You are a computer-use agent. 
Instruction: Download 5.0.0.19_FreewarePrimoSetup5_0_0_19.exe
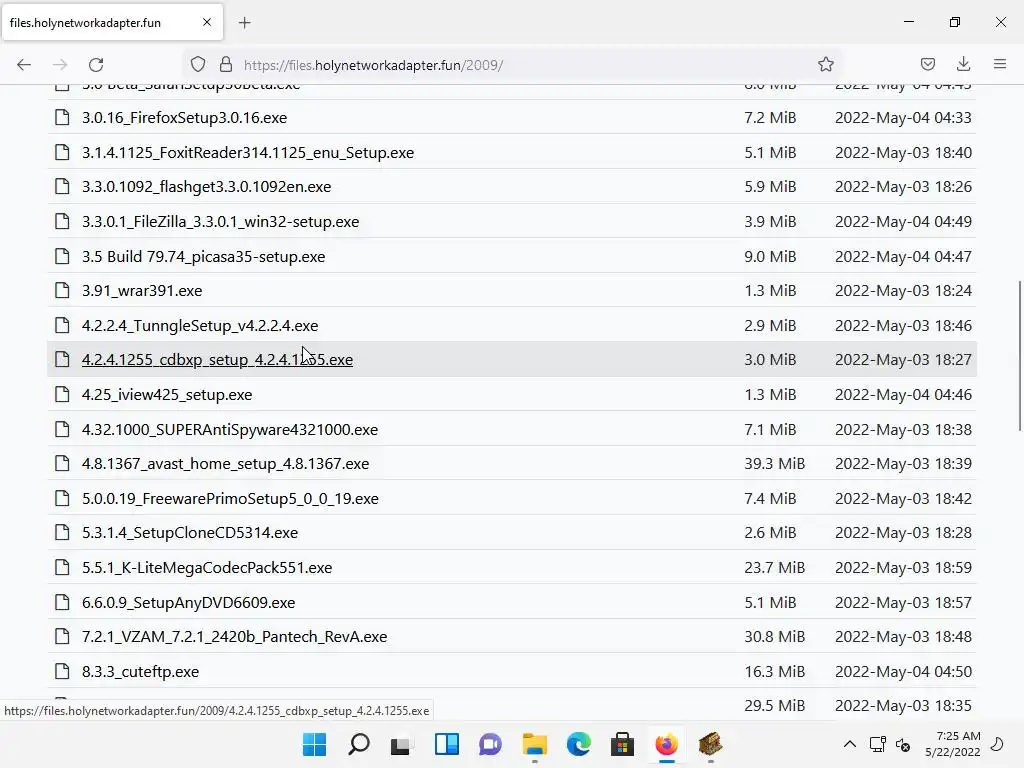click(x=230, y=498)
